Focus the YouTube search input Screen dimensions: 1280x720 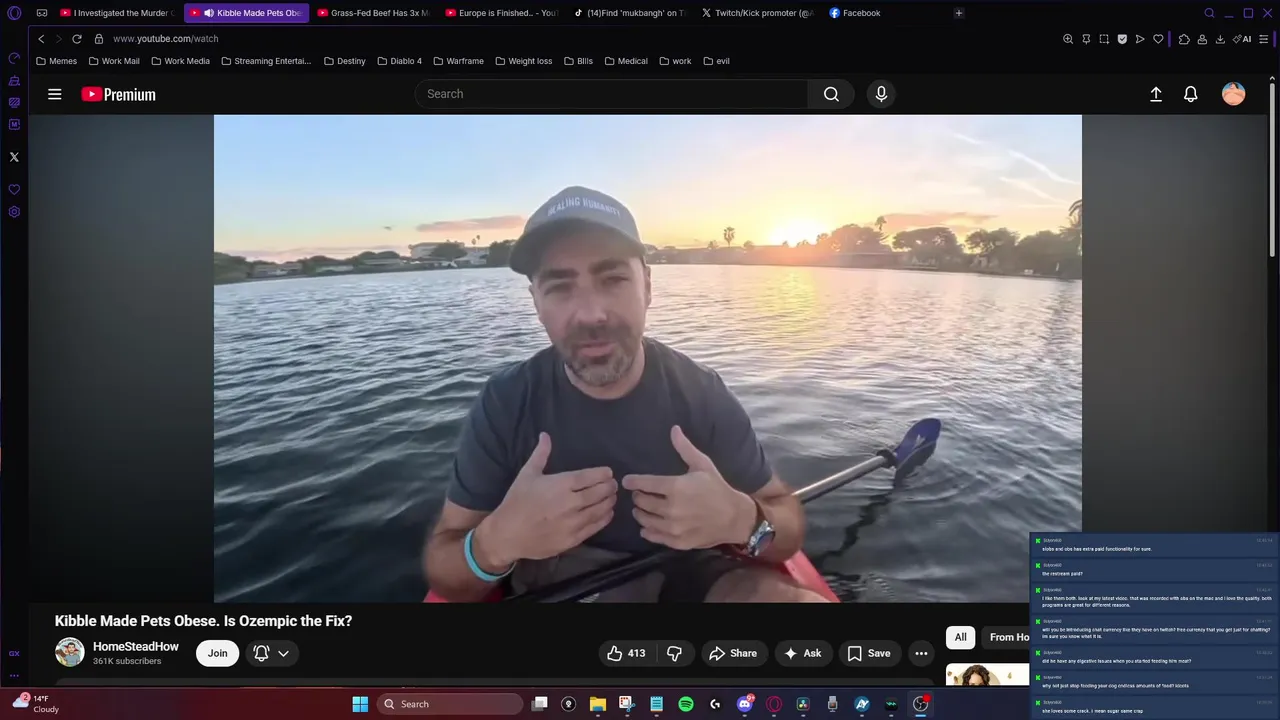(x=611, y=94)
